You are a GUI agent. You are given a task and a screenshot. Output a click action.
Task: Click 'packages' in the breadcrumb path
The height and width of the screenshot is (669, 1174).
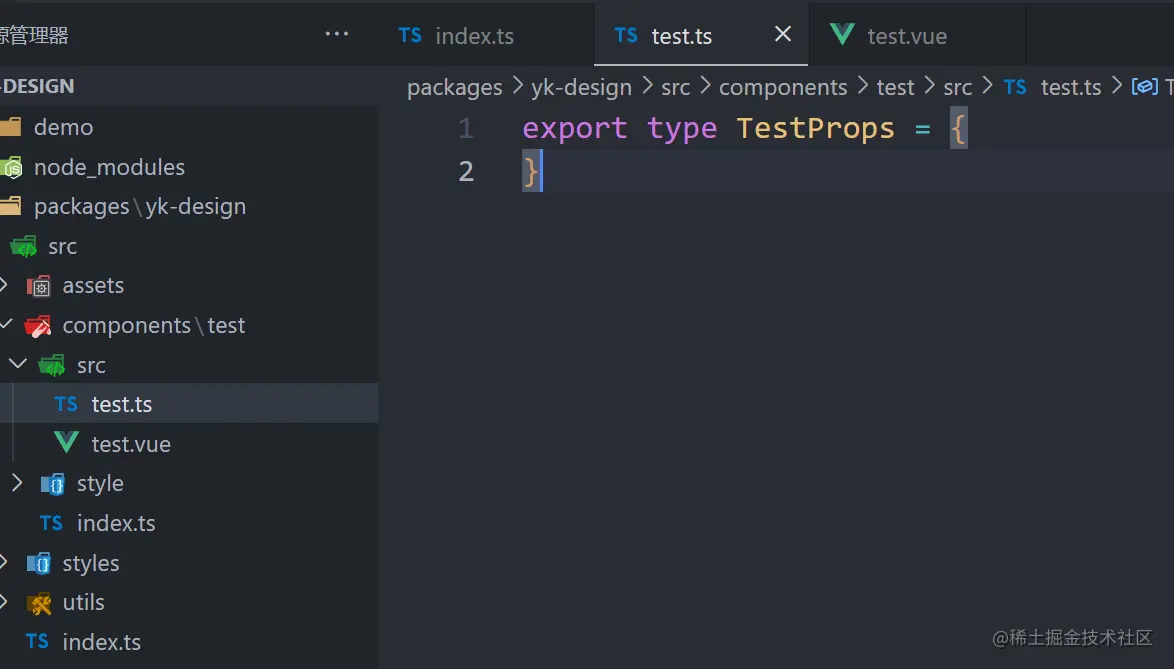(x=454, y=88)
